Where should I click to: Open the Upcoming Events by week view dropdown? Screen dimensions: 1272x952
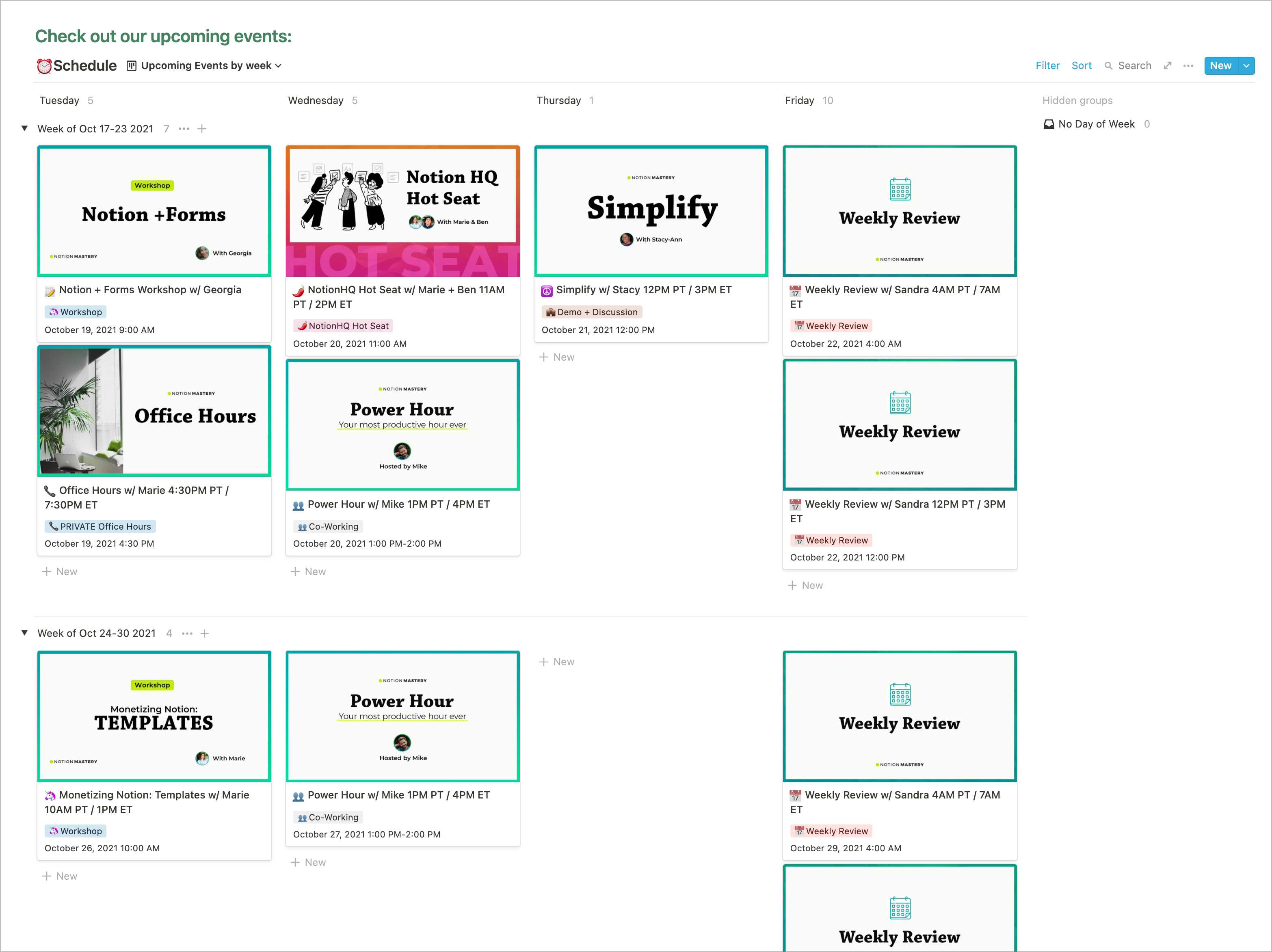click(211, 65)
